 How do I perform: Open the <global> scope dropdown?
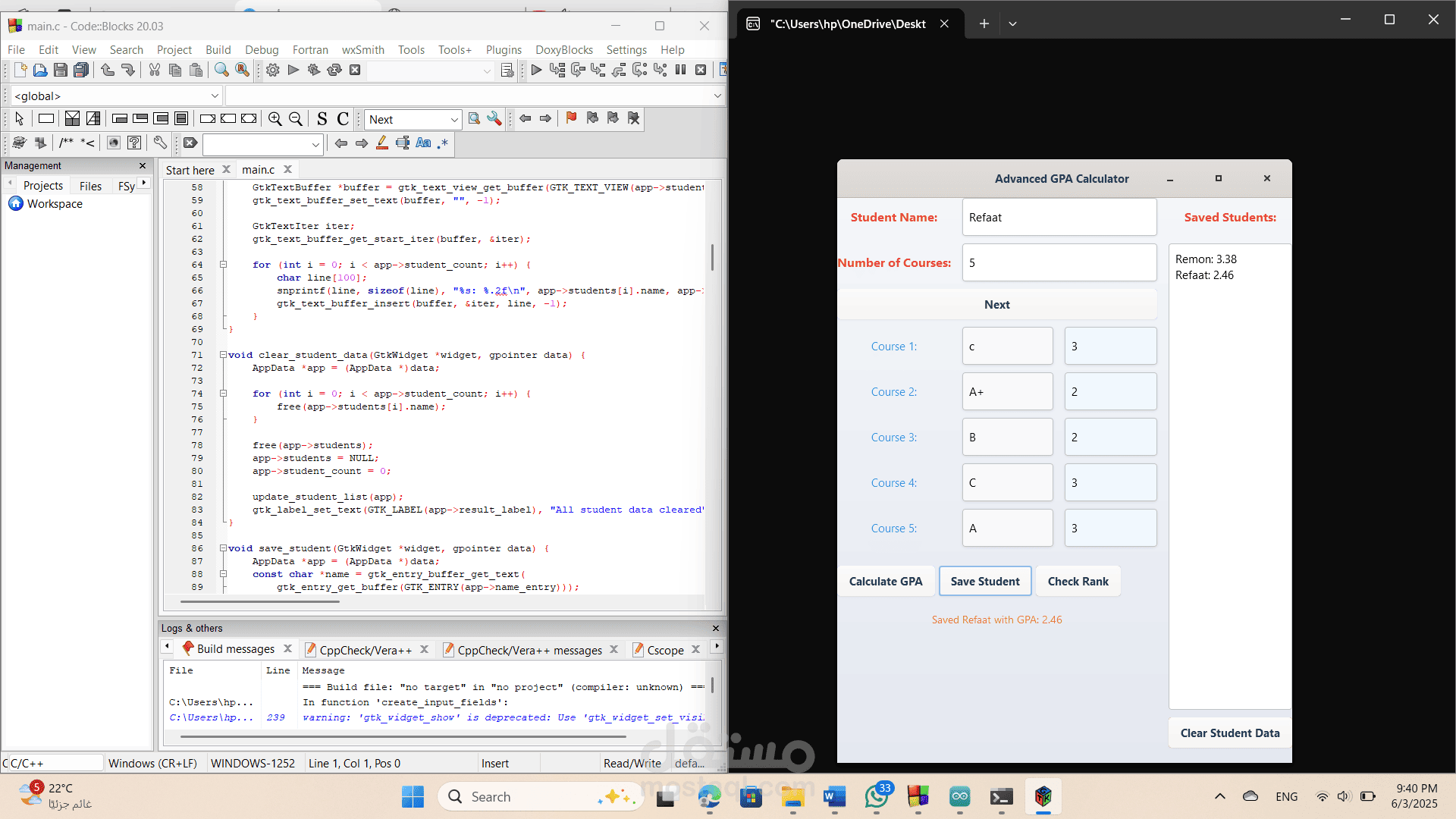pyautogui.click(x=116, y=96)
